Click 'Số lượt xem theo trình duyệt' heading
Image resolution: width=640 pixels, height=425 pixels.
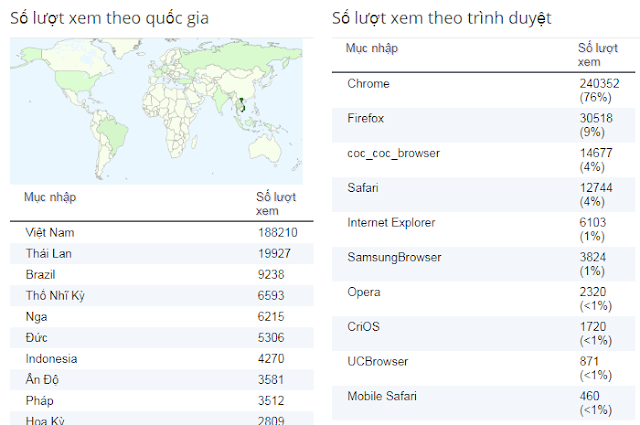click(441, 18)
